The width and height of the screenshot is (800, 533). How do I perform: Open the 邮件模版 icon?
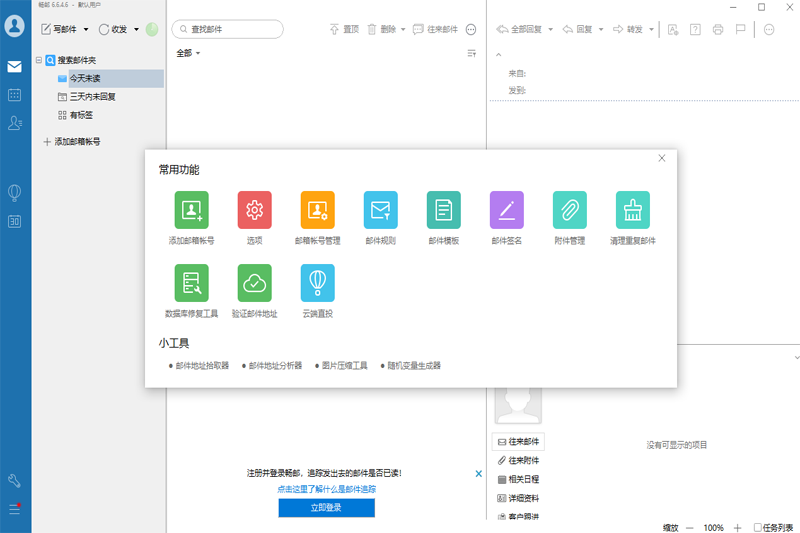443,209
